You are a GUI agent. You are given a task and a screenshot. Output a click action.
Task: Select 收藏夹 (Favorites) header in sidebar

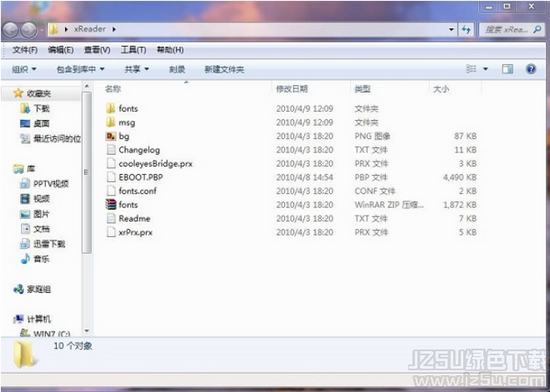pyautogui.click(x=32, y=93)
